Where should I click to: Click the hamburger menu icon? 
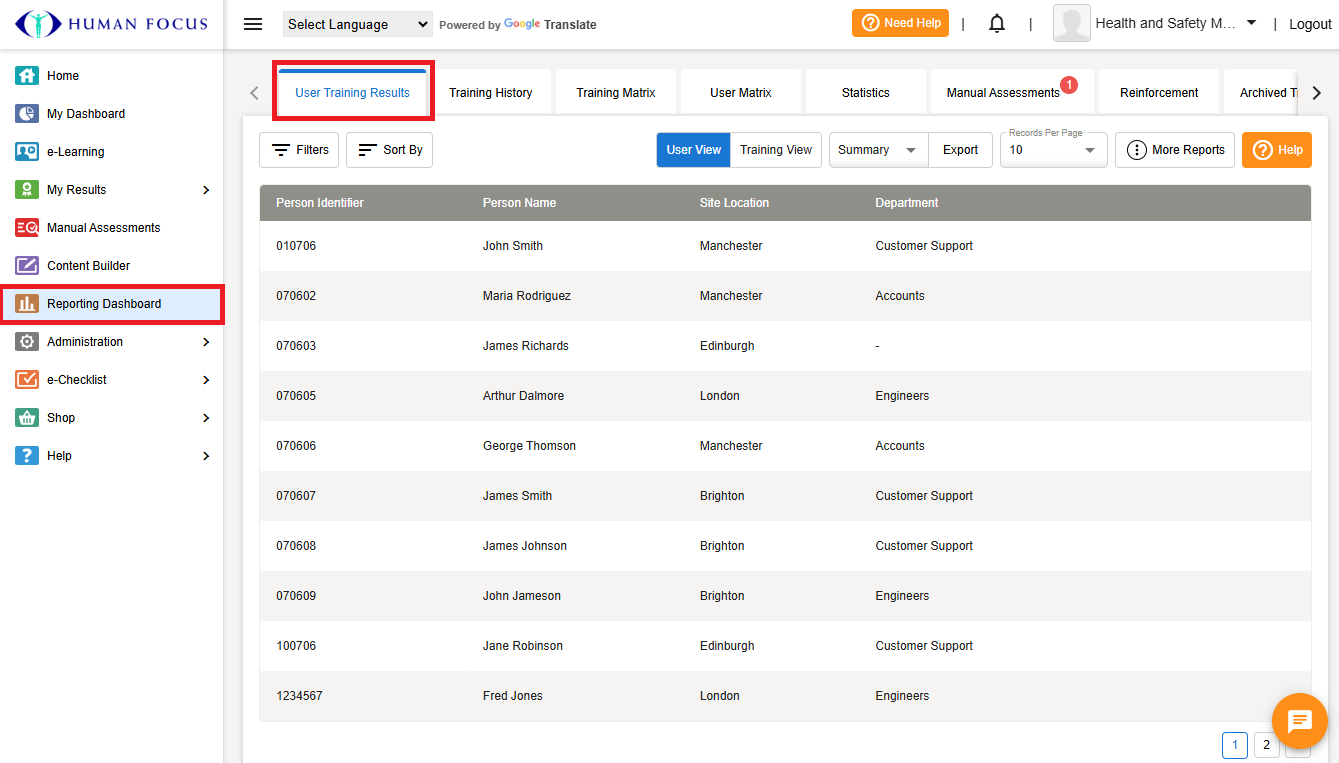coord(253,24)
